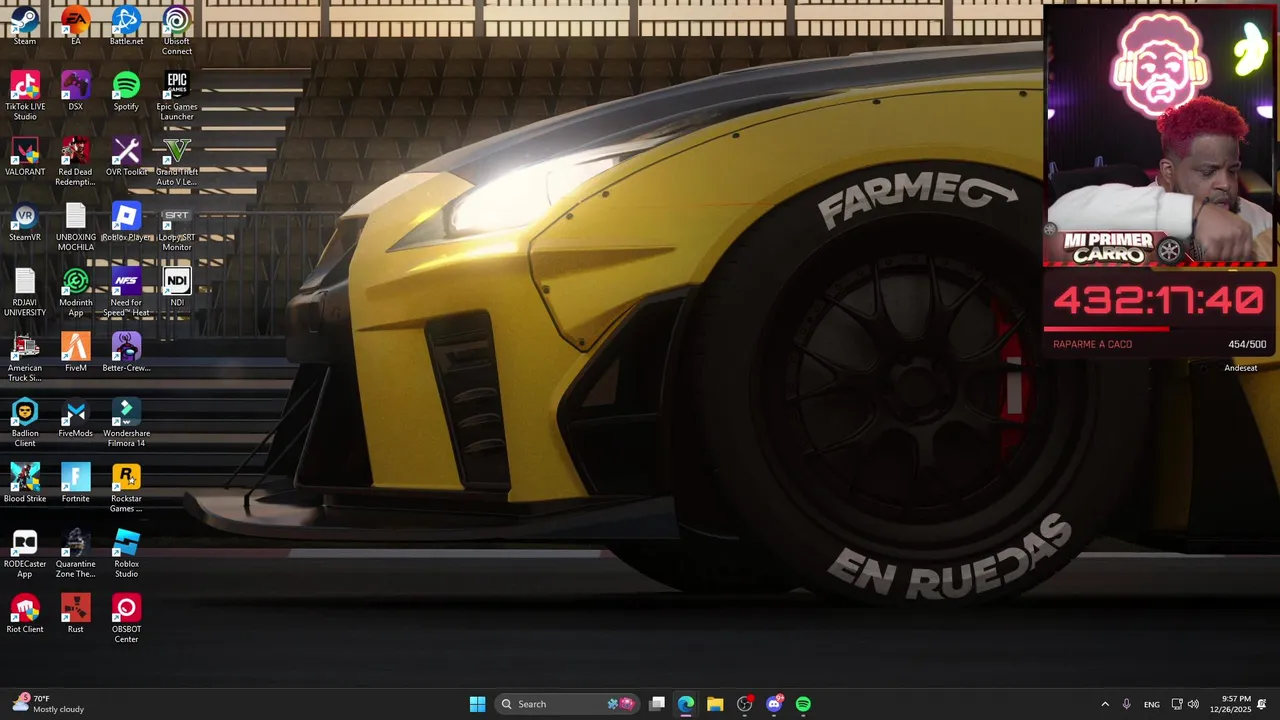Click the taskbar Search box
The height and width of the screenshot is (720, 1280).
click(x=568, y=704)
